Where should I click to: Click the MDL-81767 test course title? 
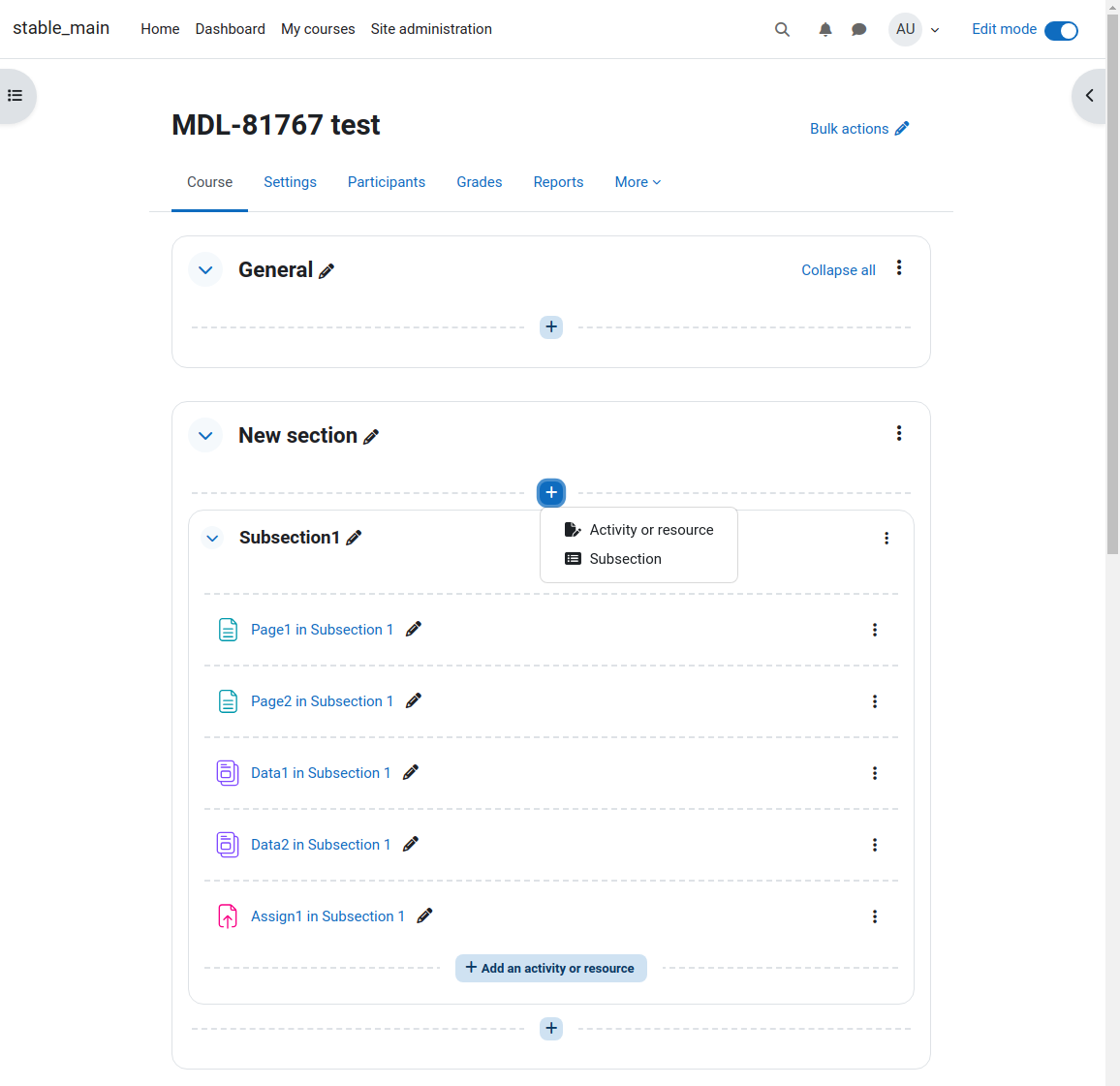click(276, 125)
